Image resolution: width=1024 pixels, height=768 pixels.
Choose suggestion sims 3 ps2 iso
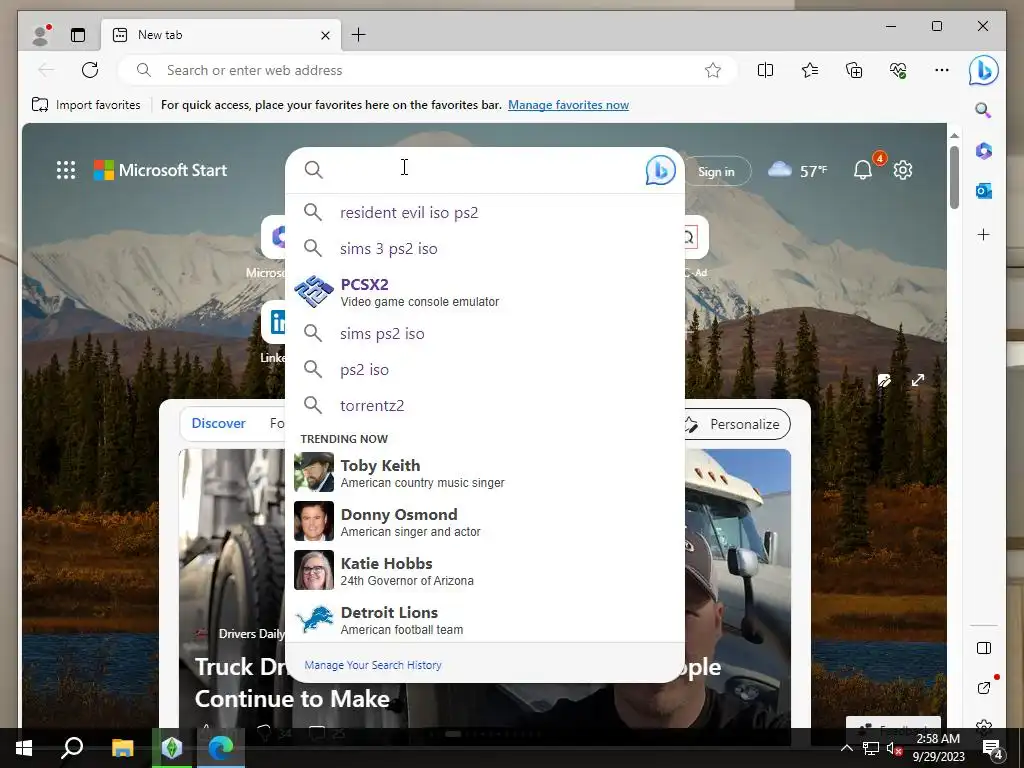(485, 248)
